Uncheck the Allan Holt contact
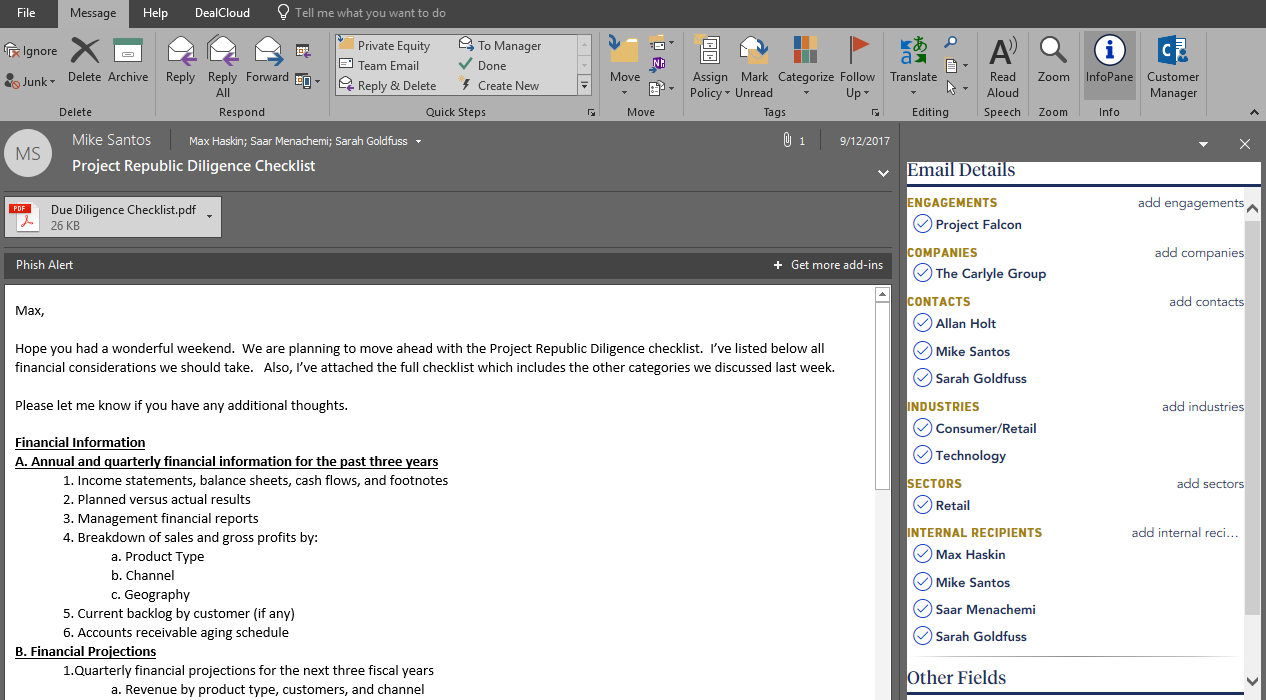Viewport: 1266px width, 700px height. click(x=922, y=323)
